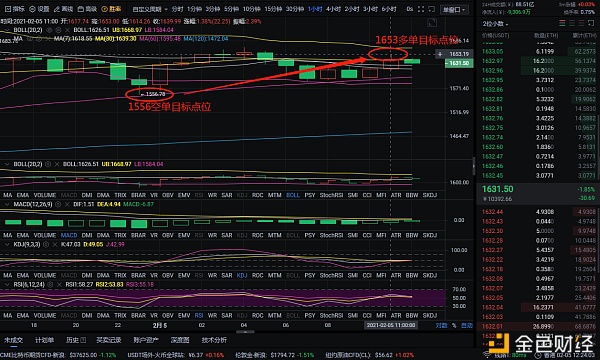Remove the MACD(12,26,9) panel

tap(67, 204)
